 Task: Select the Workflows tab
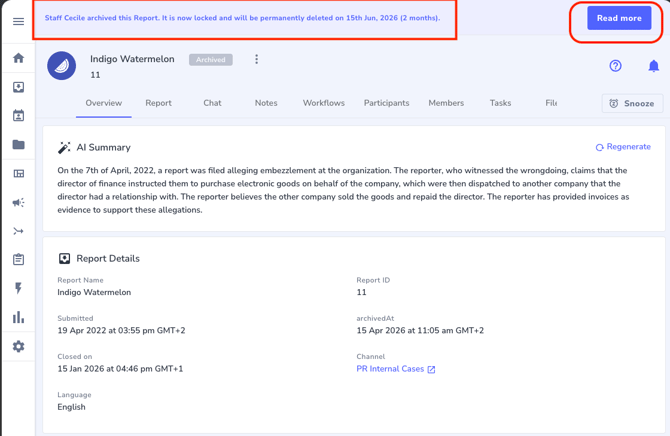(323, 103)
